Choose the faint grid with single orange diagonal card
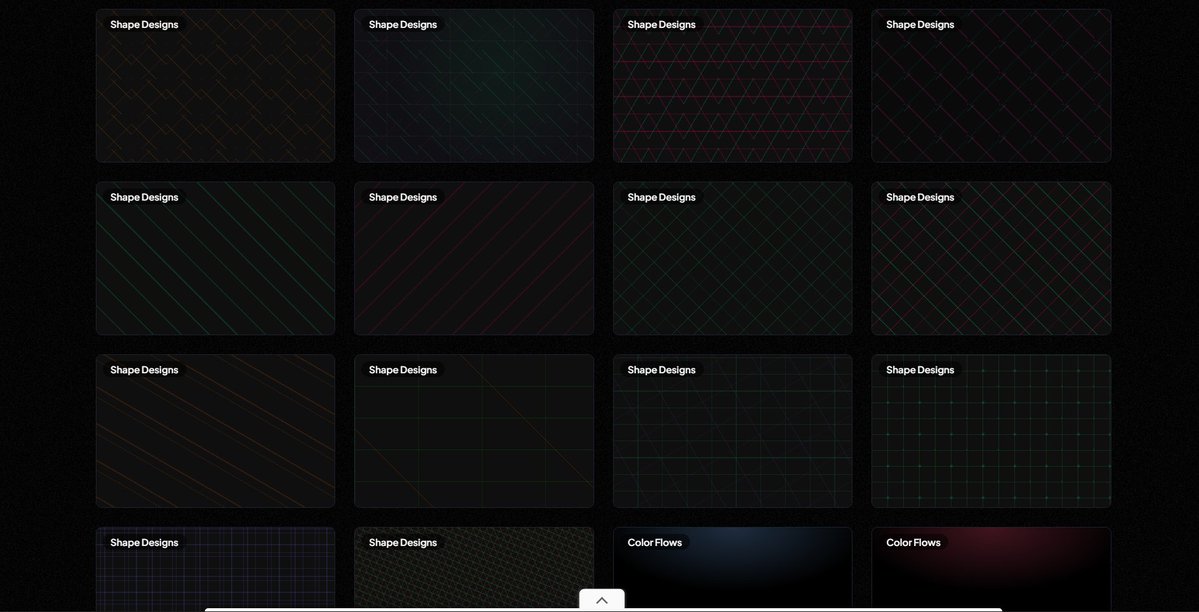 tap(474, 431)
